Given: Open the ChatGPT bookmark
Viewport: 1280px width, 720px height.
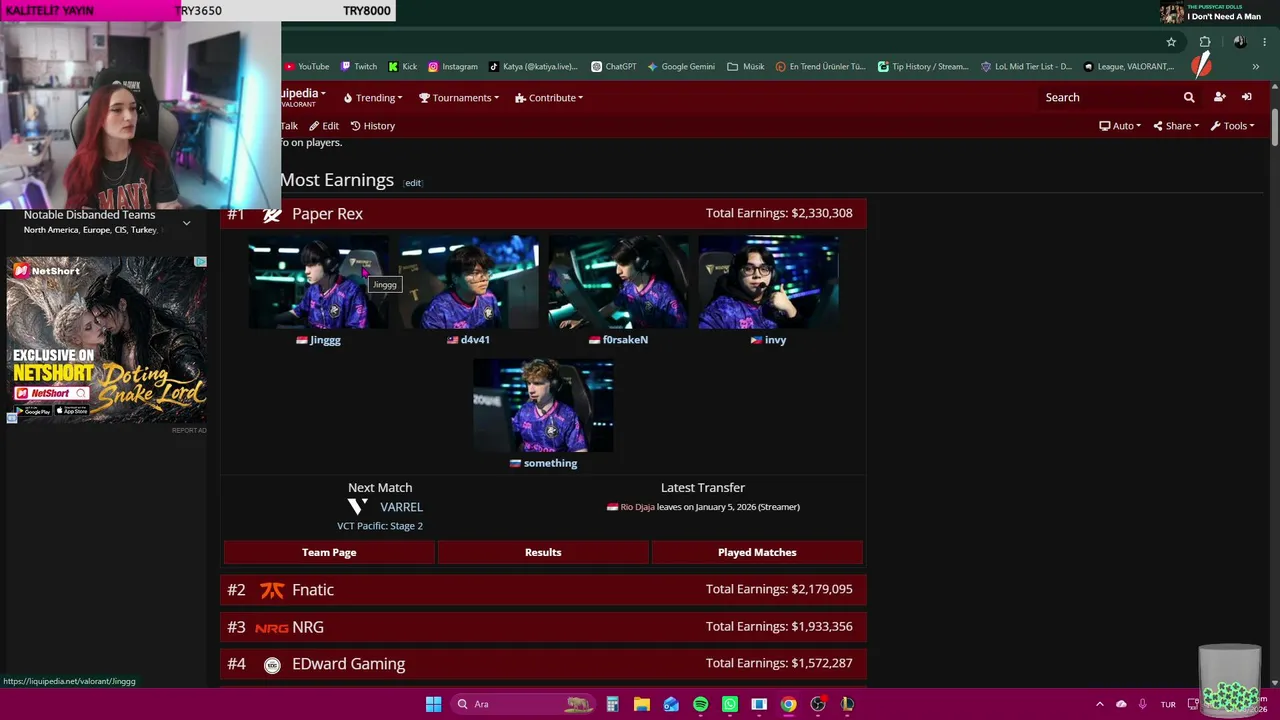Looking at the screenshot, I should [x=614, y=67].
